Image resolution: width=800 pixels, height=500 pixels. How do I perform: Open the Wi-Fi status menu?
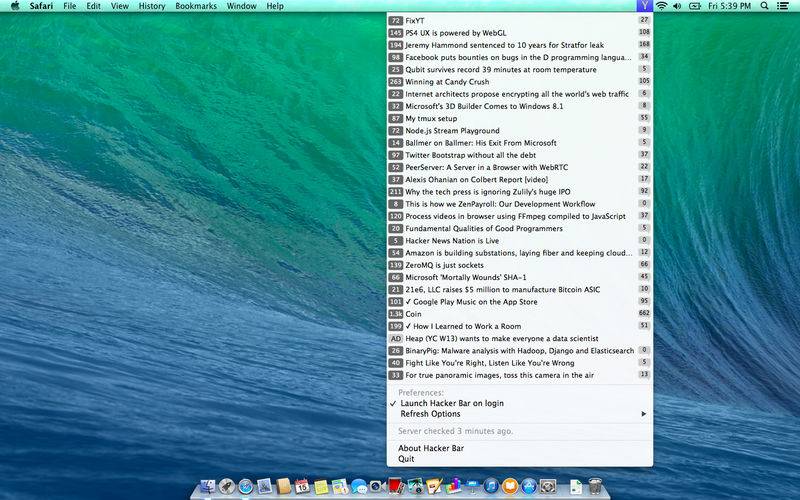661,6
